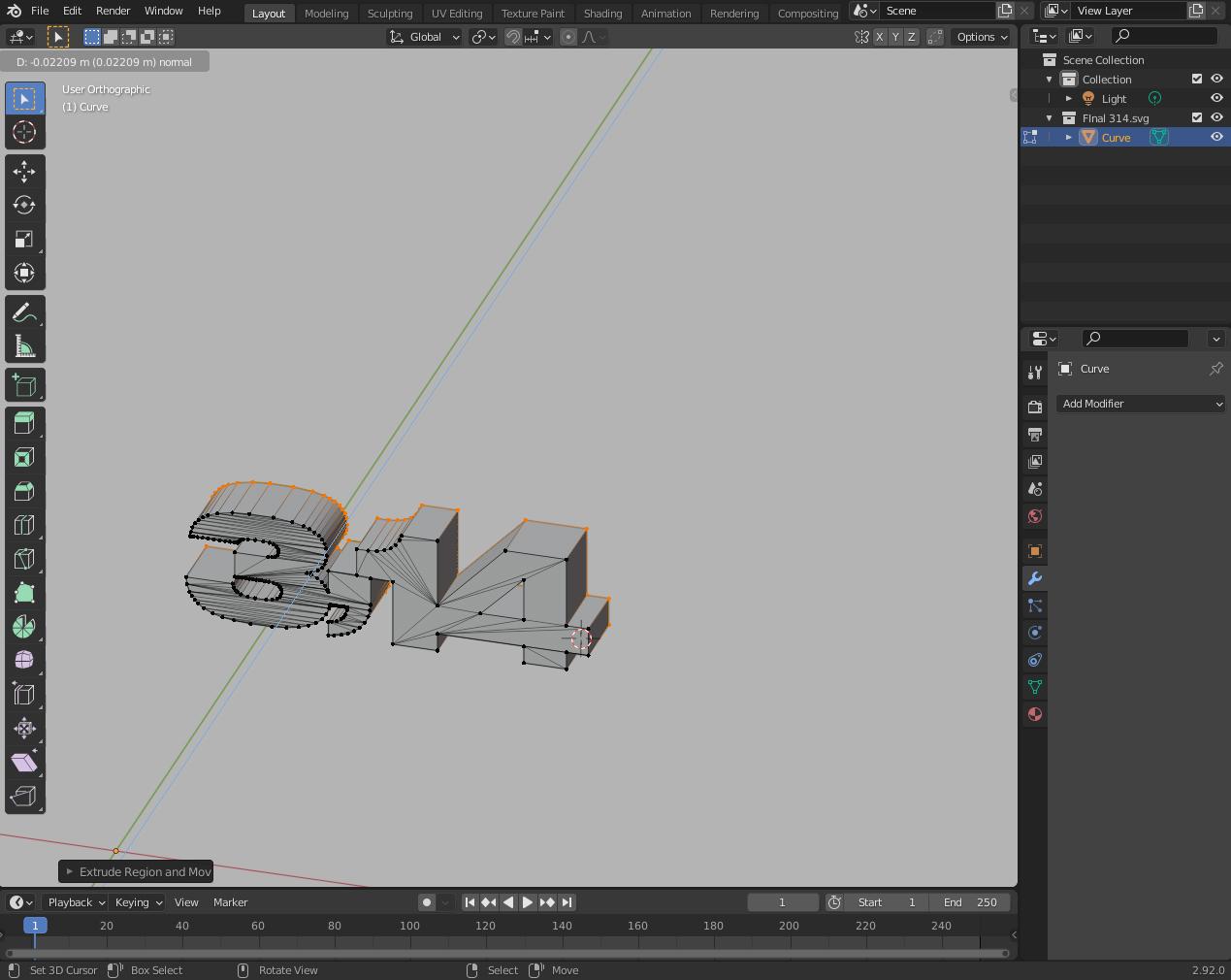
Task: Open the Modifier properties wrench tab
Action: click(1034, 578)
